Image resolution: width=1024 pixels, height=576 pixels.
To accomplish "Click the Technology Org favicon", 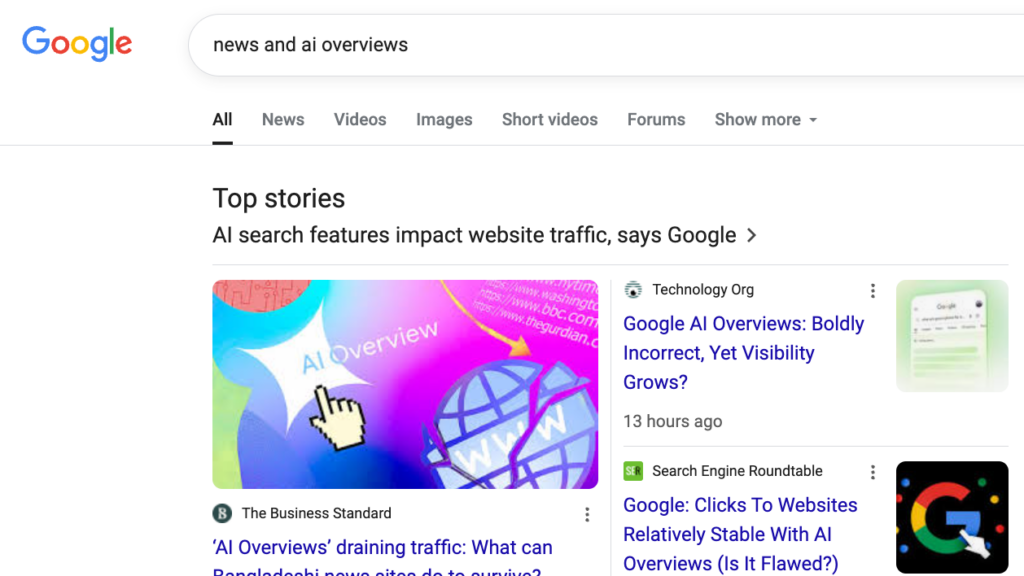I will coord(633,289).
